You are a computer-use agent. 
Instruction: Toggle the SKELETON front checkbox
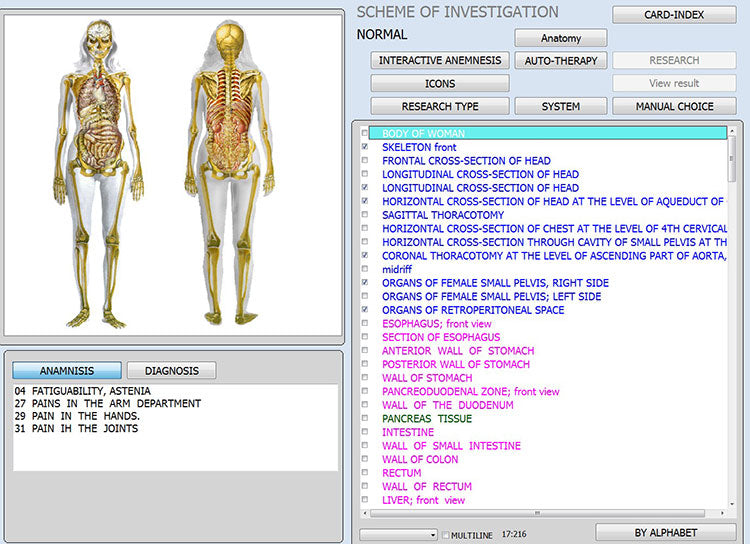pyautogui.click(x=364, y=147)
